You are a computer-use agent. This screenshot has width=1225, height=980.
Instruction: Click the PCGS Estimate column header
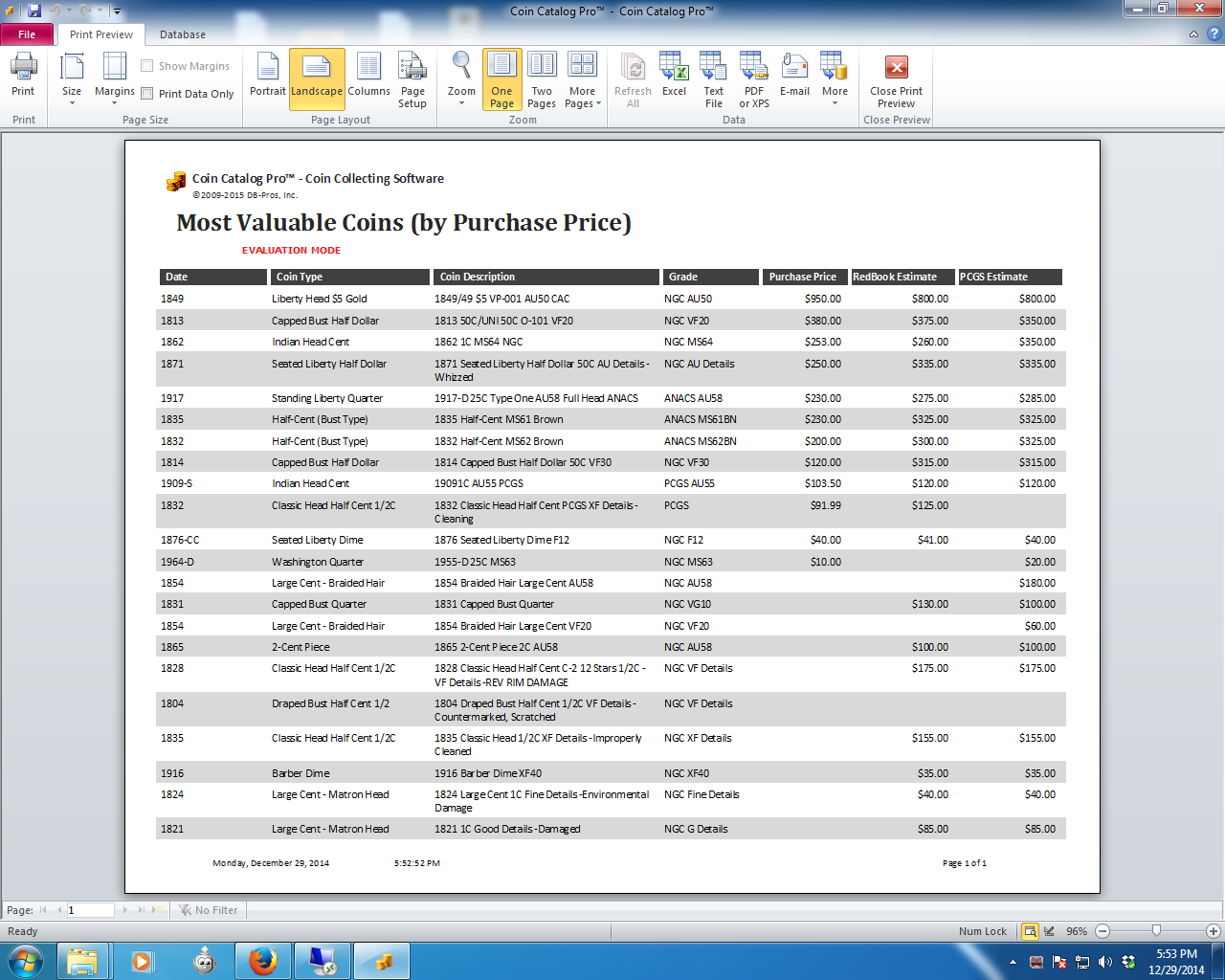(1011, 277)
